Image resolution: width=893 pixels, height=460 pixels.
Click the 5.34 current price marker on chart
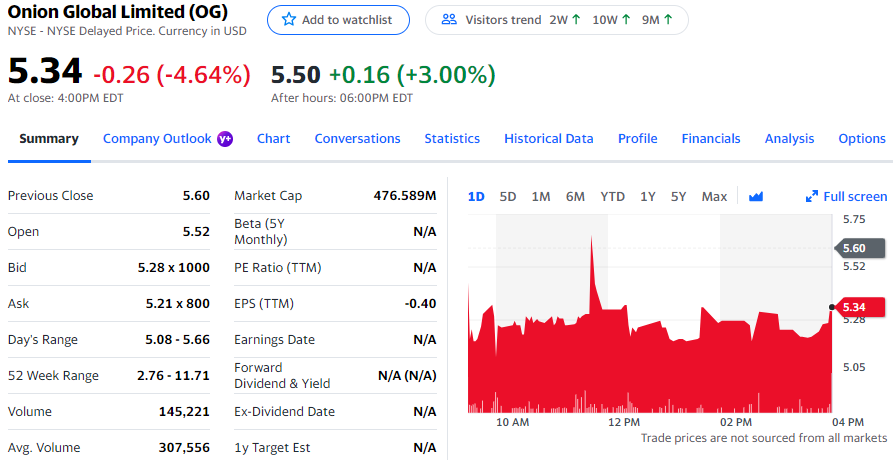[x=861, y=307]
